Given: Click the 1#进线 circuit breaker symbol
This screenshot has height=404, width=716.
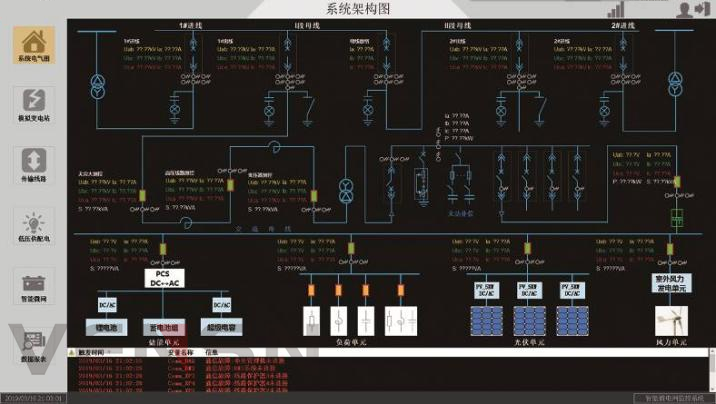Looking at the screenshot, I should click(193, 54).
